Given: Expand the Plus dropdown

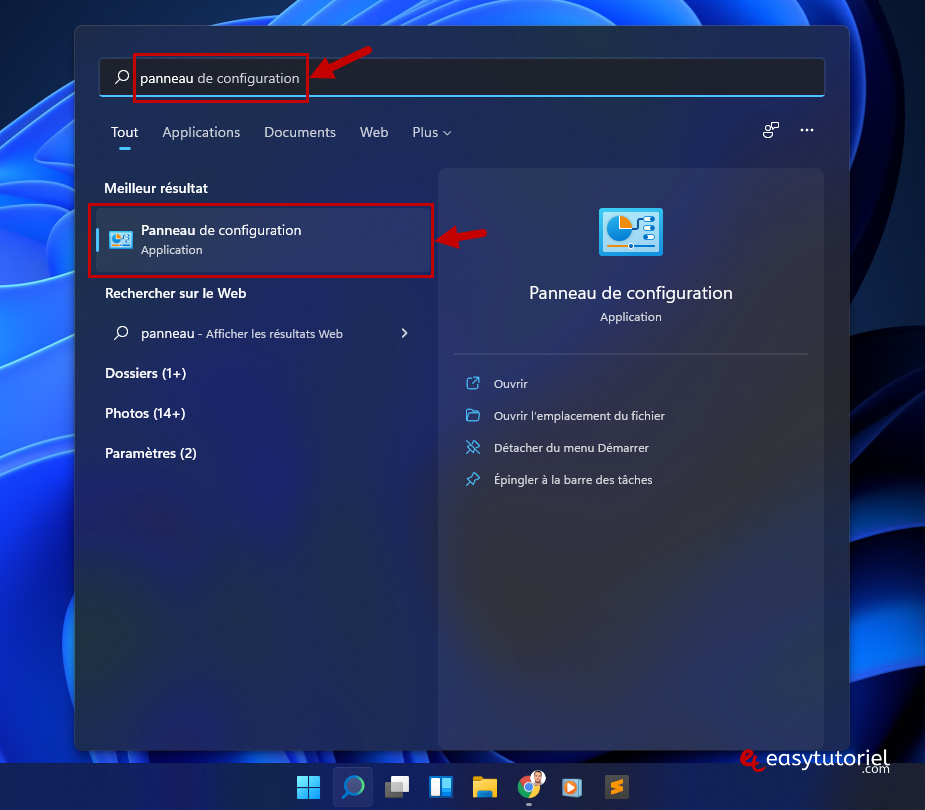Looking at the screenshot, I should click(x=432, y=132).
